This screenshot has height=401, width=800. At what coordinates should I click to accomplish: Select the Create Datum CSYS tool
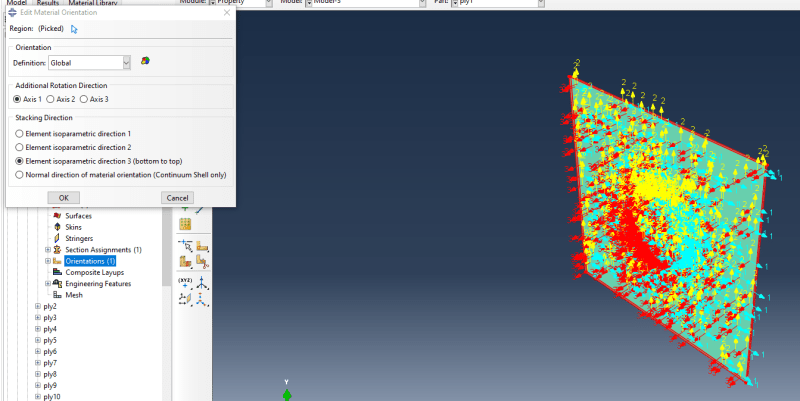[x=203, y=299]
